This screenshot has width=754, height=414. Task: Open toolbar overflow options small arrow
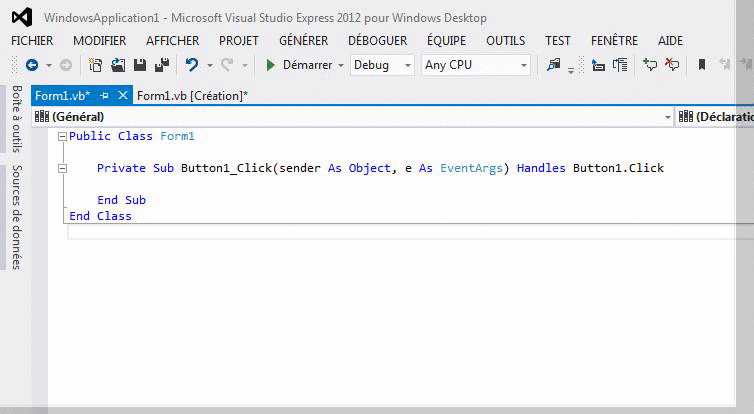571,70
